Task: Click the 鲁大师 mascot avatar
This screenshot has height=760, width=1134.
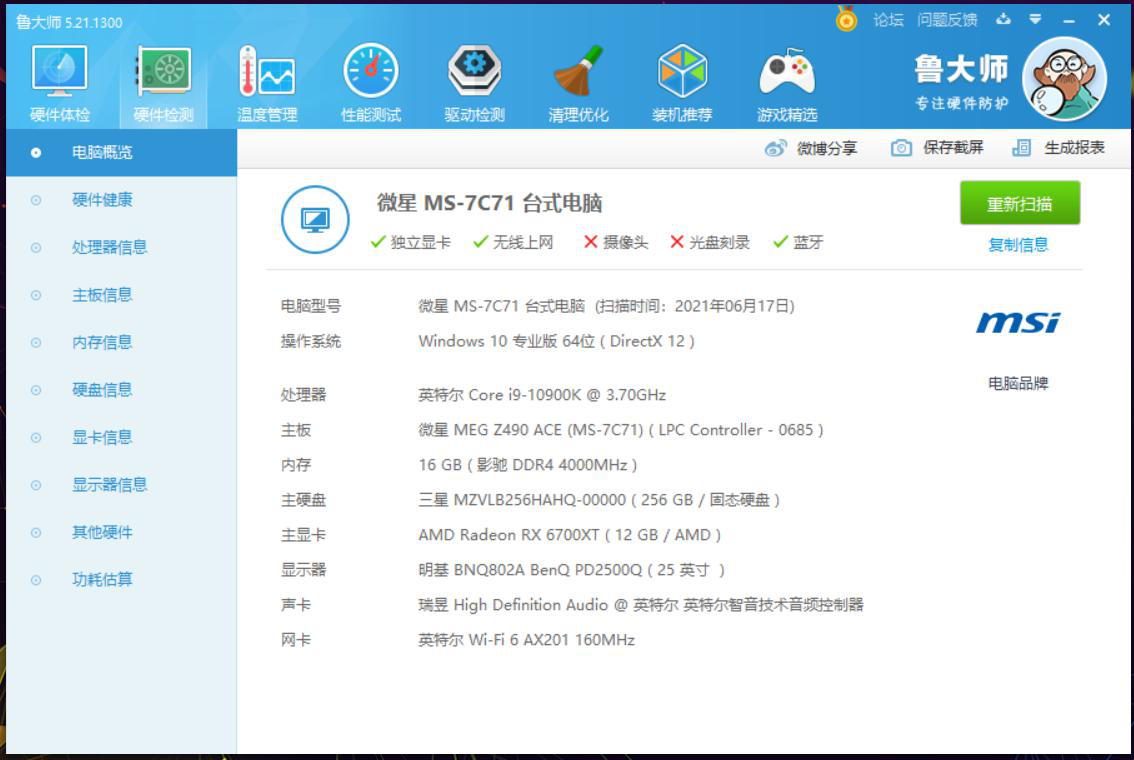Action: coord(1065,80)
